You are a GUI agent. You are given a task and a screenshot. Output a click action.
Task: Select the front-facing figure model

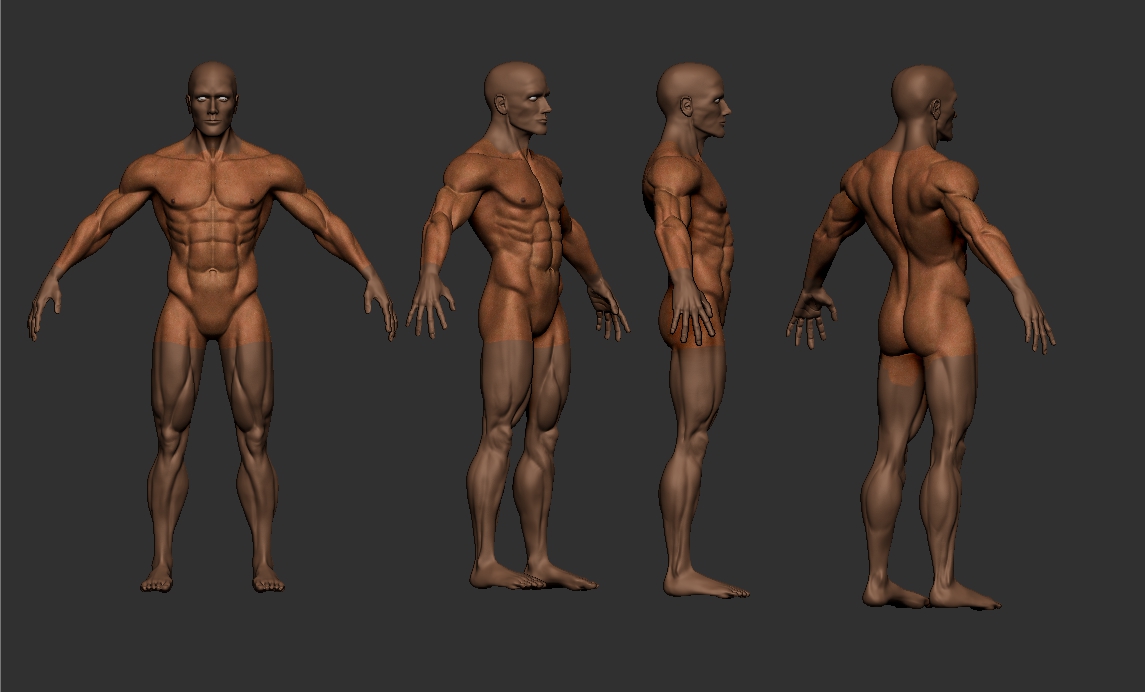[x=212, y=326]
